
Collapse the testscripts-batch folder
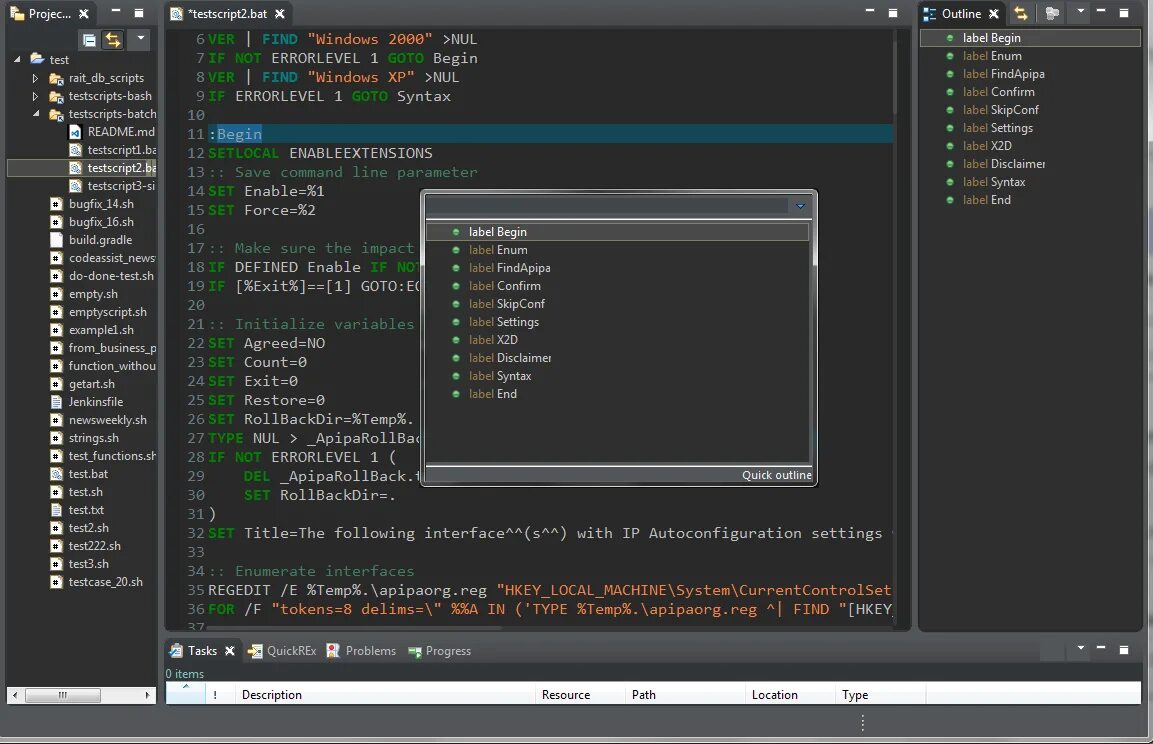[x=36, y=114]
